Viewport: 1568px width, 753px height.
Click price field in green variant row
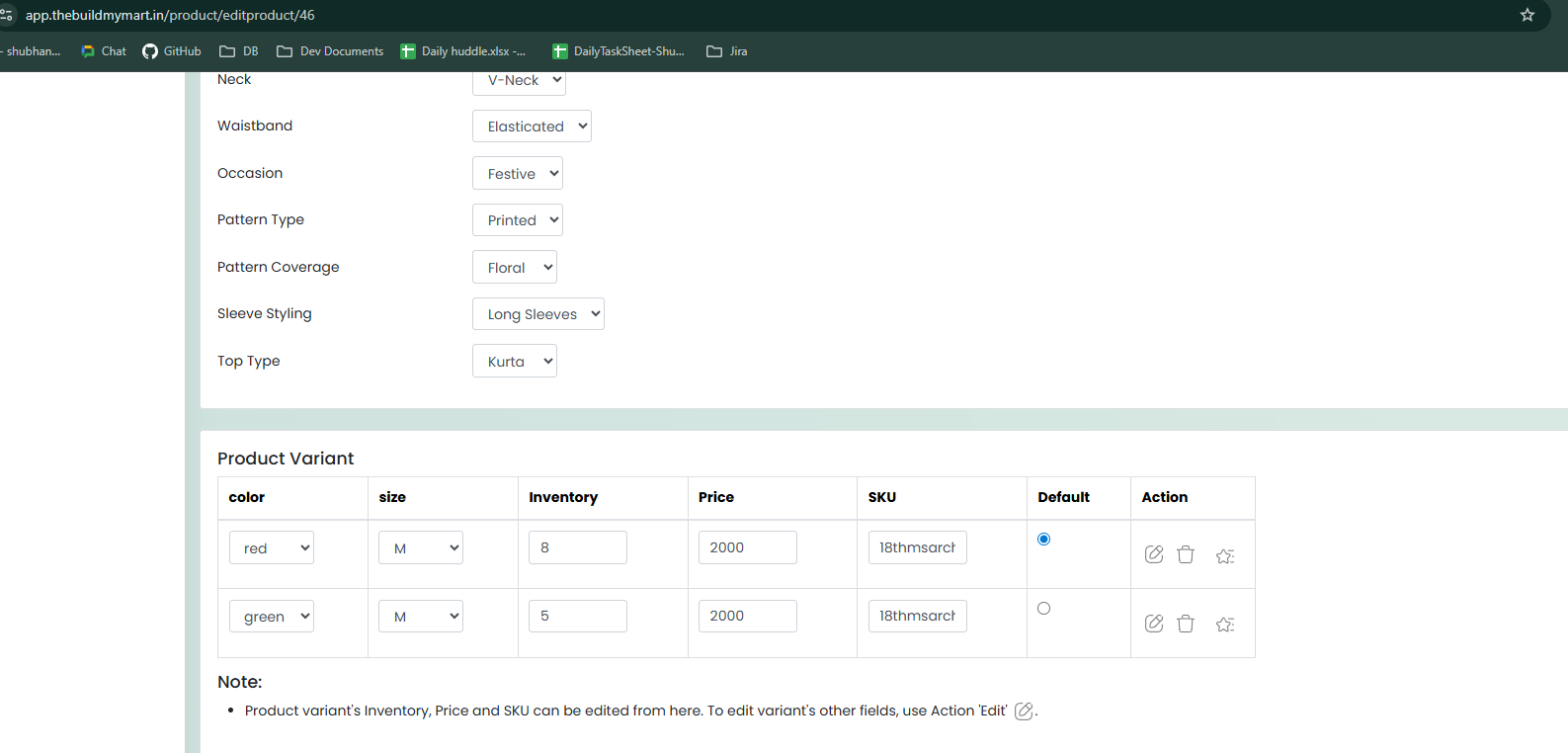[x=748, y=616]
